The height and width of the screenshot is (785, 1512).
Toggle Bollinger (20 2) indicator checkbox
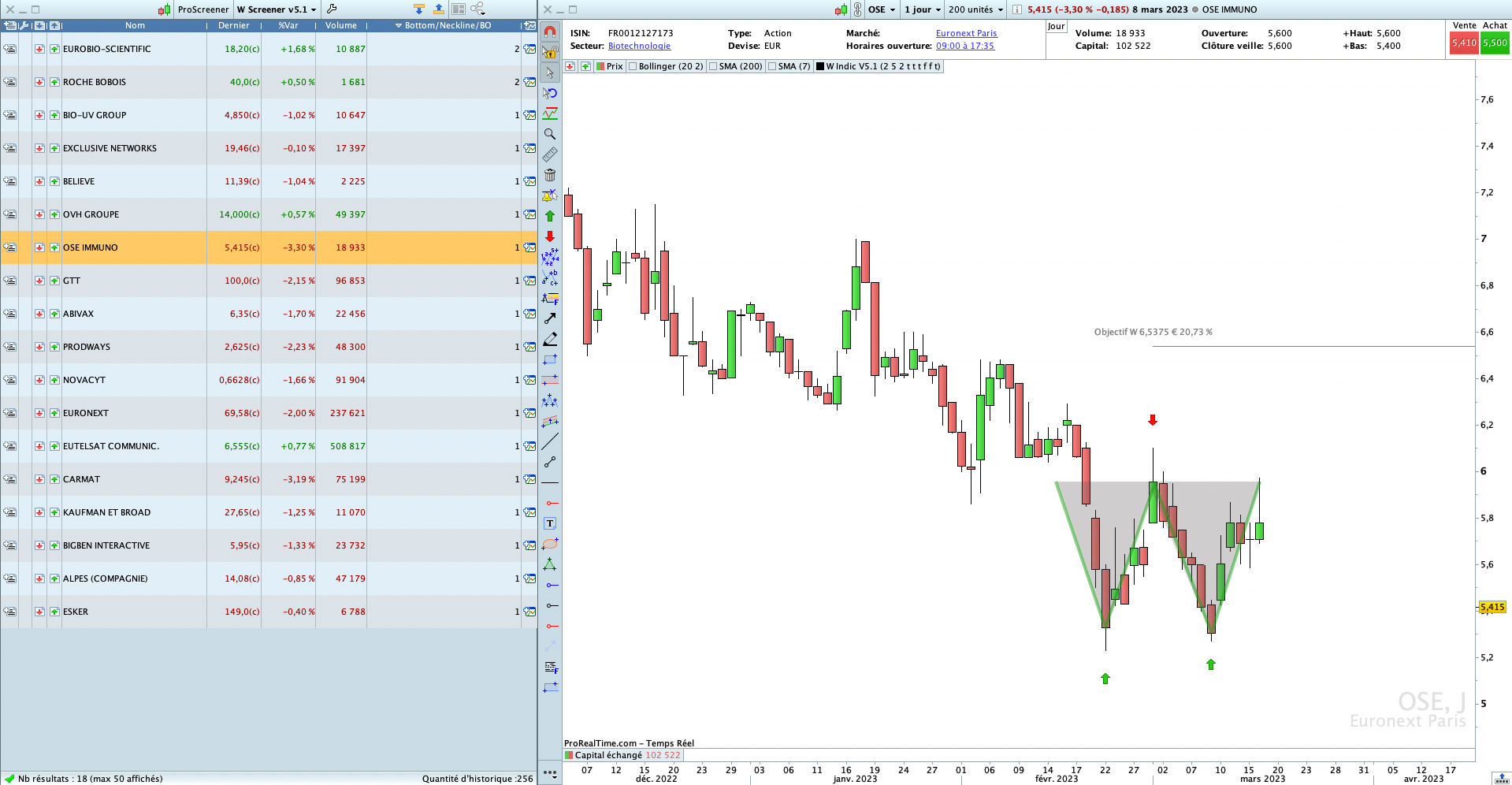coord(633,66)
